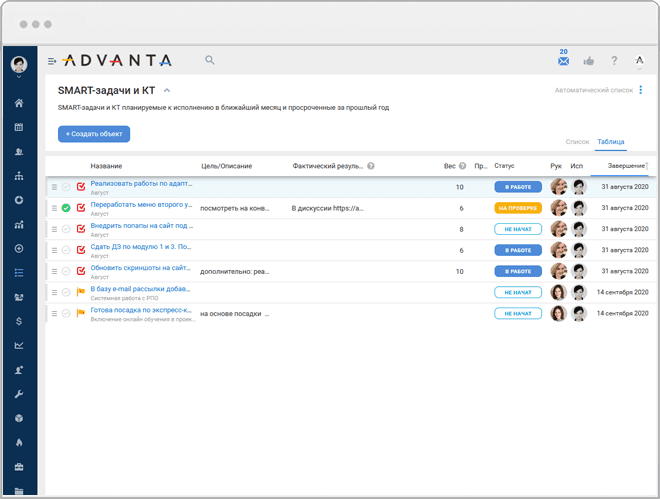
Task: Open НЕ НАЧАТ status of Внедрить попапы row
Action: [518, 229]
